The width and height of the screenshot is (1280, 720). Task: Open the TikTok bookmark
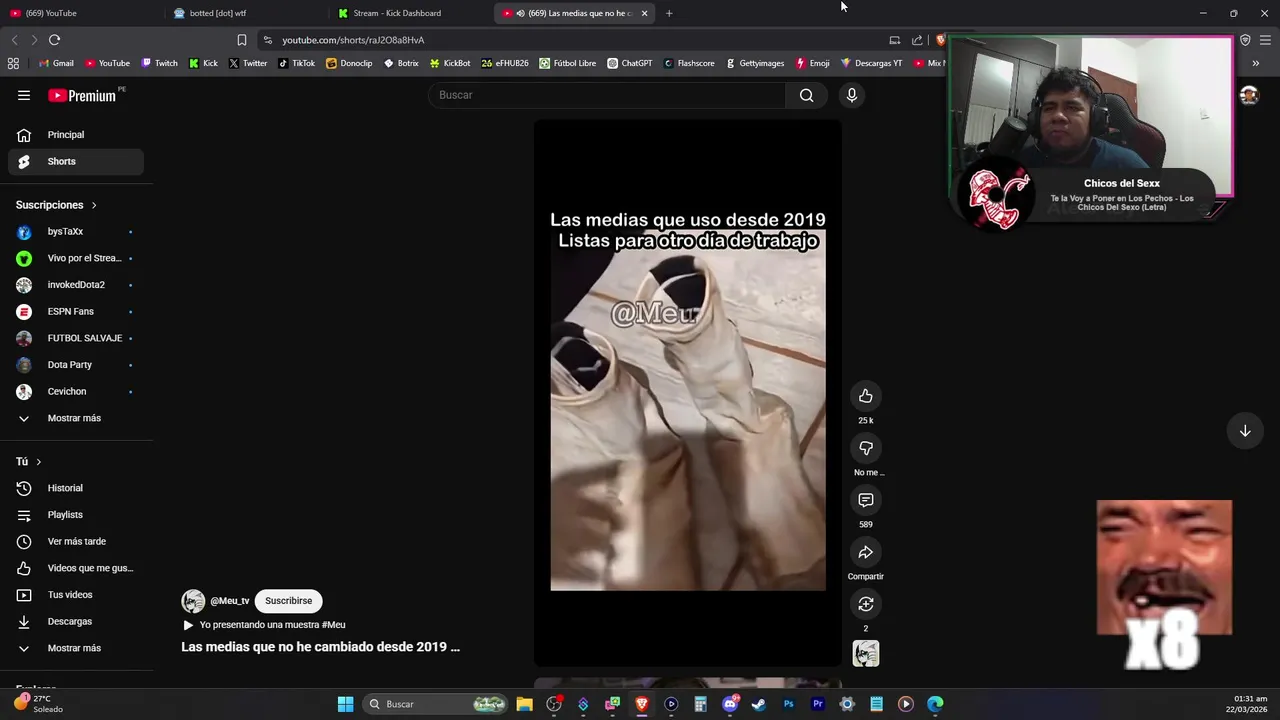(x=296, y=63)
